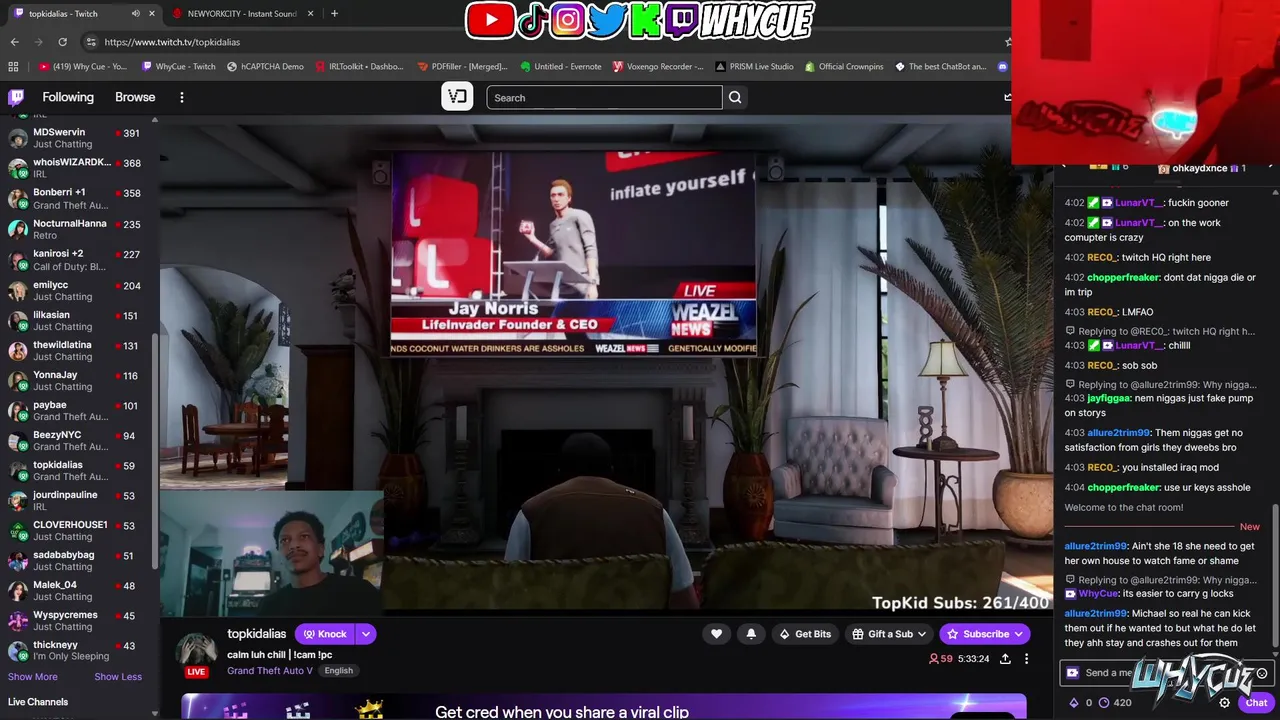Open Wyspycremes channel in sidebar

tap(77, 621)
